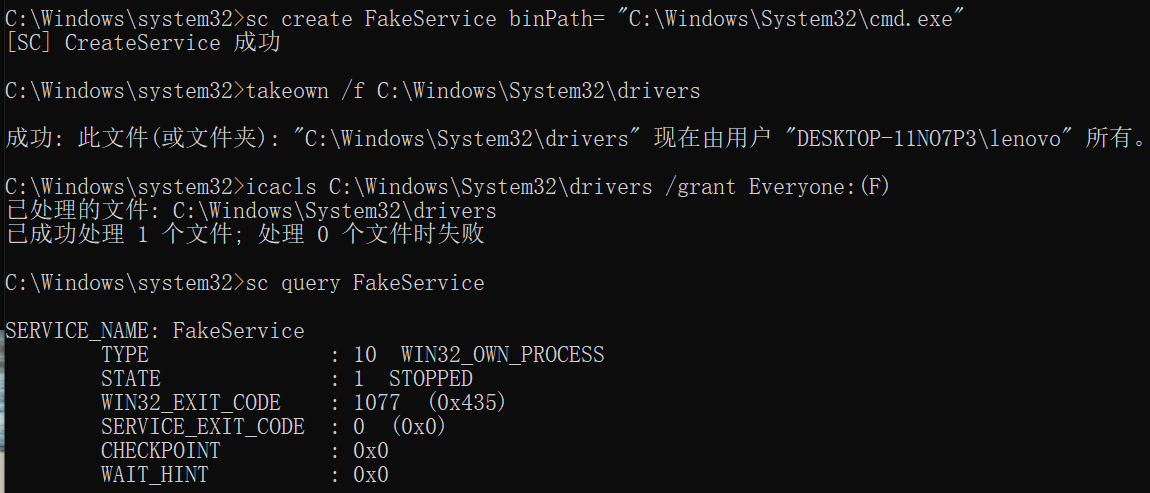Viewport: 1150px width, 493px height.
Task: Click the 'WAIT_HINT' field label
Action: [155, 475]
